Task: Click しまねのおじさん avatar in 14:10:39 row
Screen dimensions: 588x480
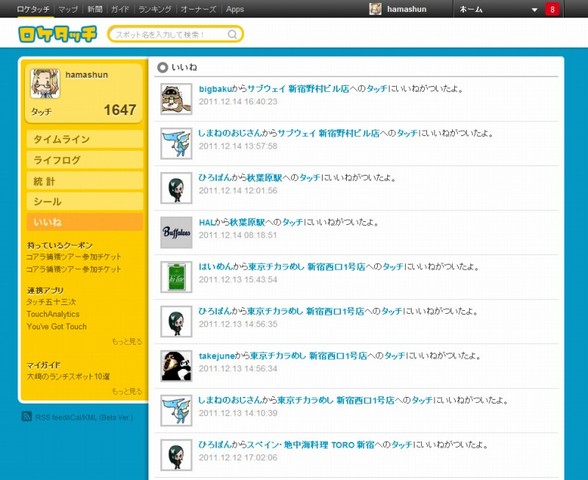Action: point(176,411)
